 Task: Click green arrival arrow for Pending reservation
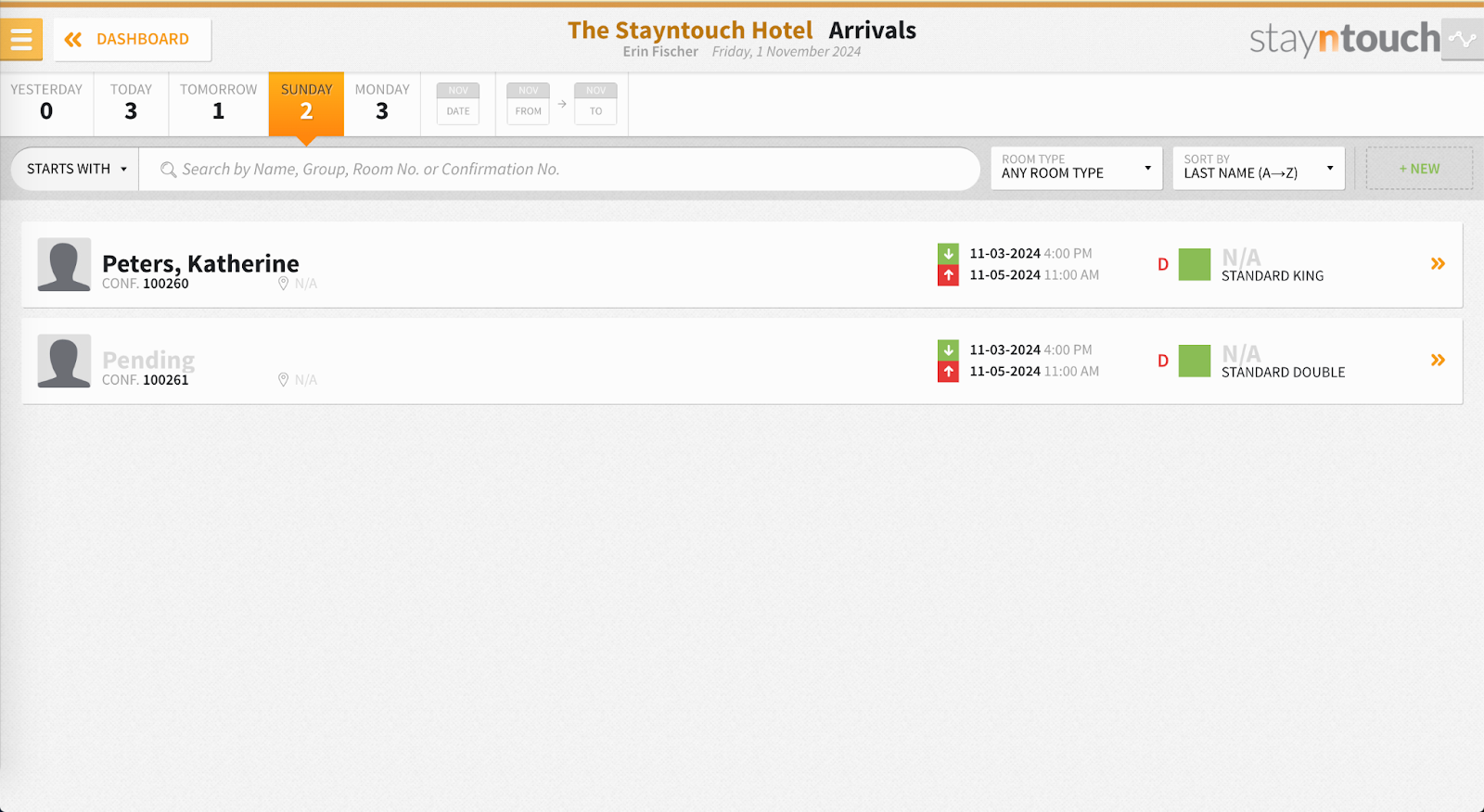point(948,349)
